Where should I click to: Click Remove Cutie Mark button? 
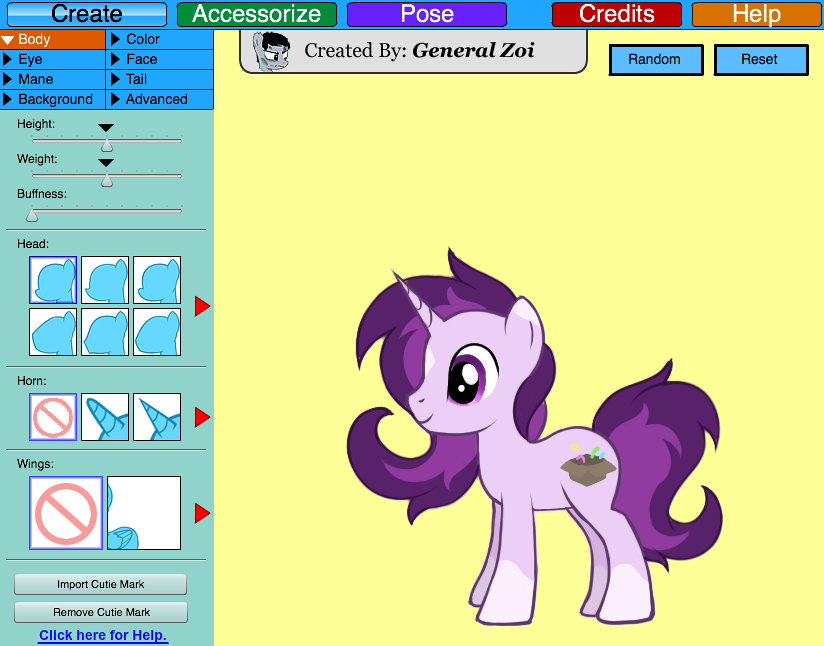click(101, 612)
